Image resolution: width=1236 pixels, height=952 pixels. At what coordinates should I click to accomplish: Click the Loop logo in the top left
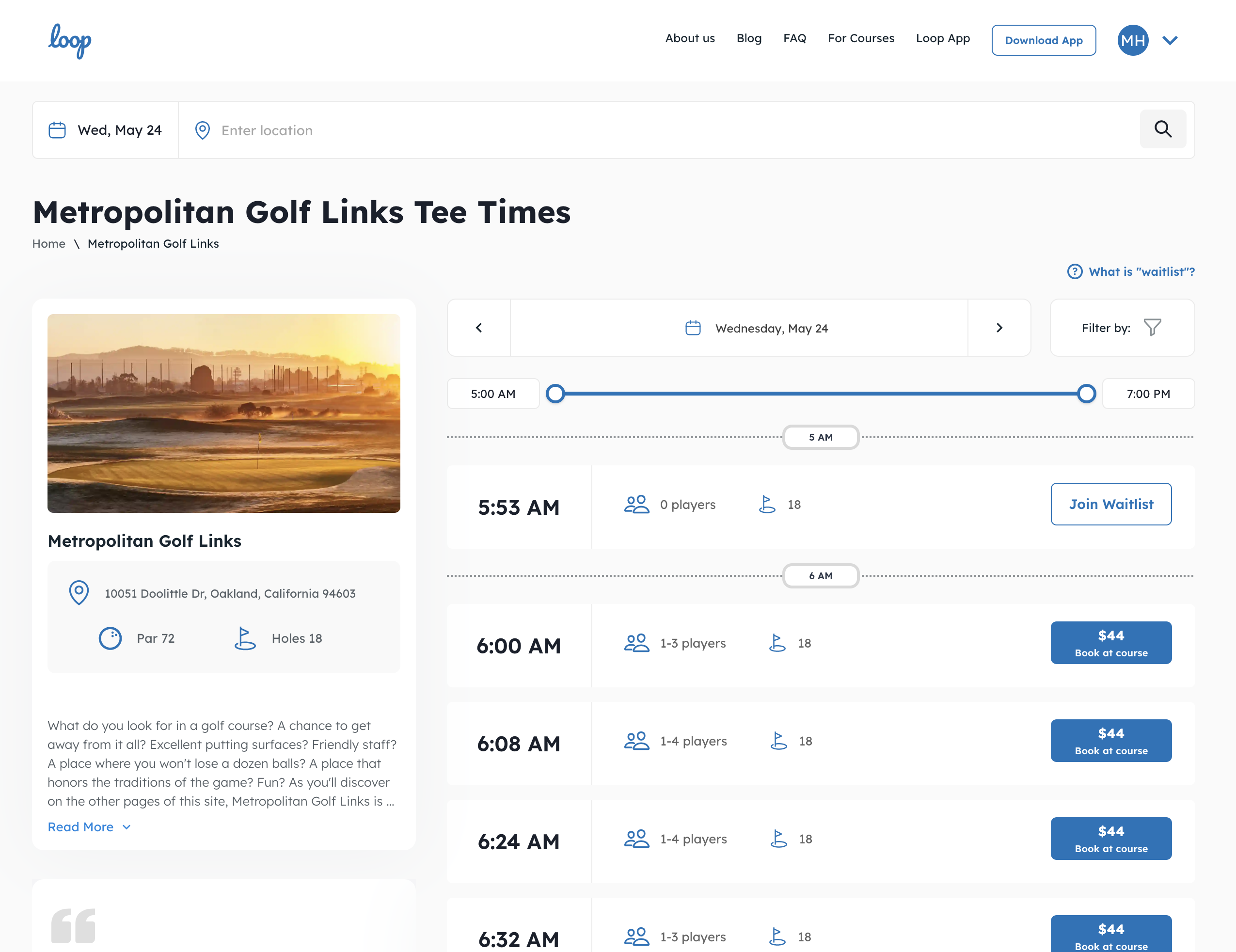[x=70, y=40]
